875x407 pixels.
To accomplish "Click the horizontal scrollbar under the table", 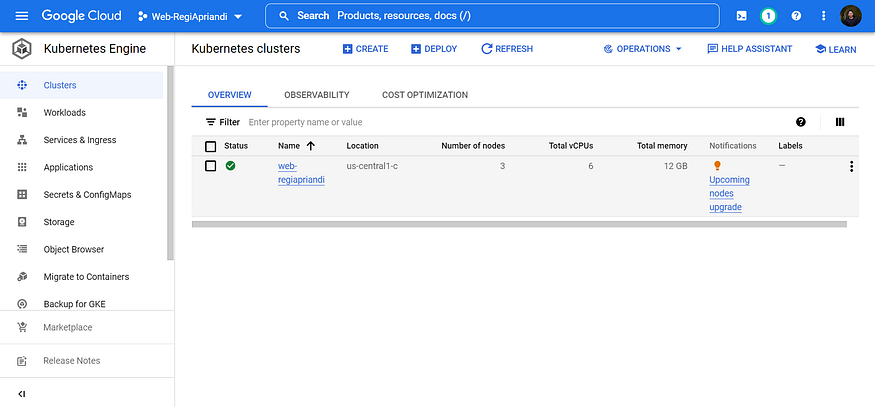I will coord(518,224).
